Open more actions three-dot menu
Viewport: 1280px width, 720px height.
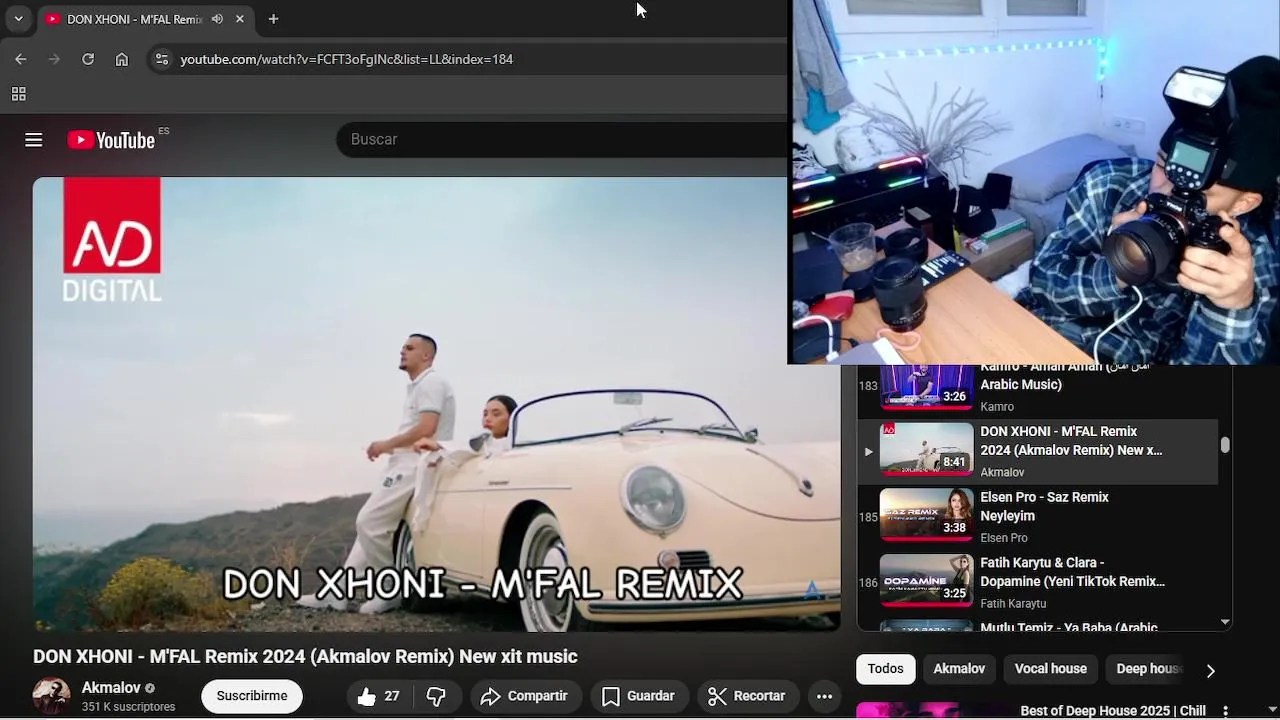tap(824, 696)
